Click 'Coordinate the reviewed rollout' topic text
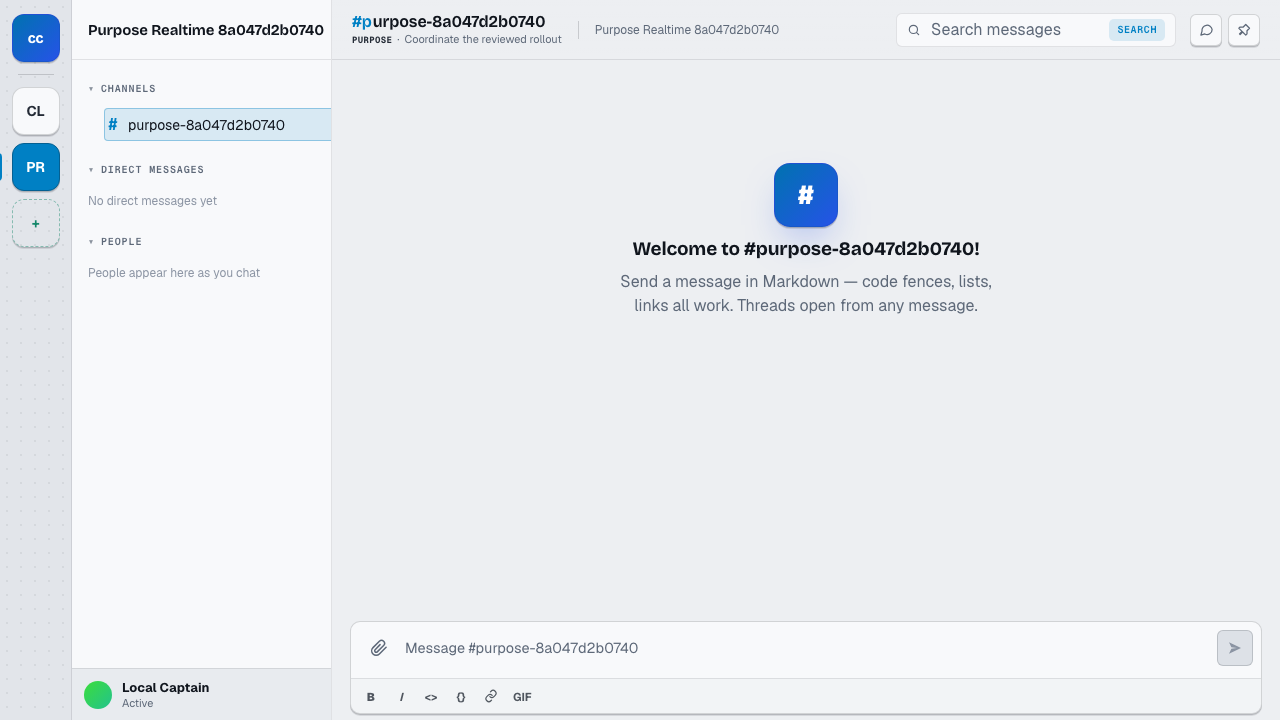 483,40
